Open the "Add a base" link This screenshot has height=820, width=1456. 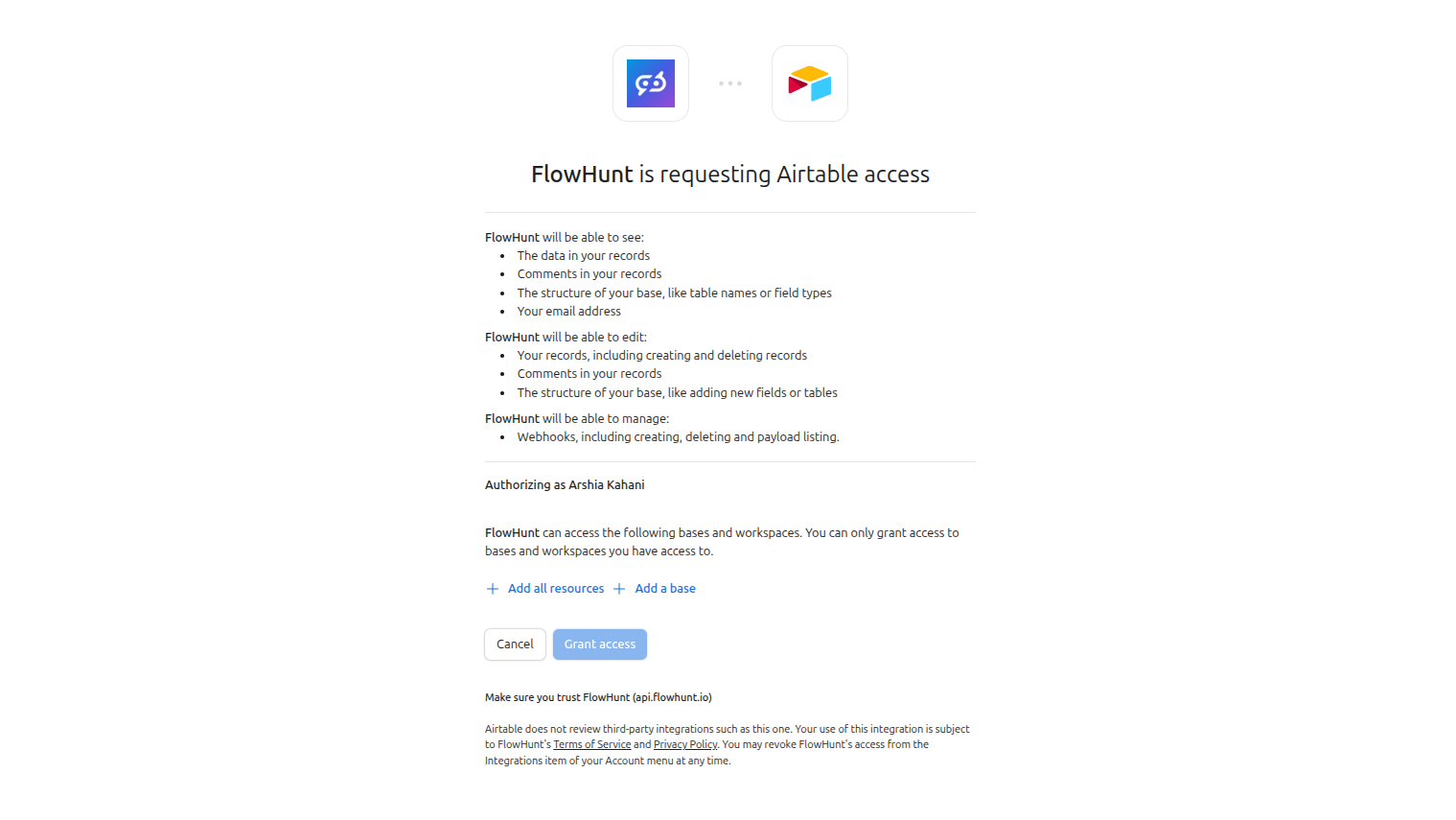(665, 588)
